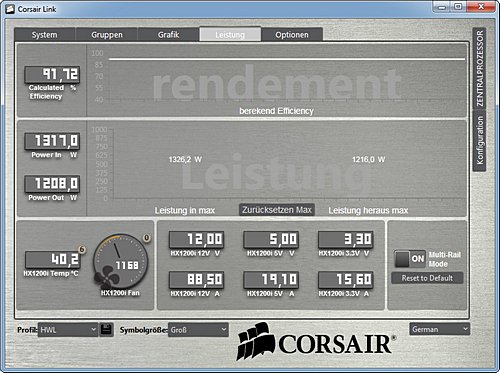
Task: Click the badge 6 on the temperature readout
Action: [x=82, y=249]
